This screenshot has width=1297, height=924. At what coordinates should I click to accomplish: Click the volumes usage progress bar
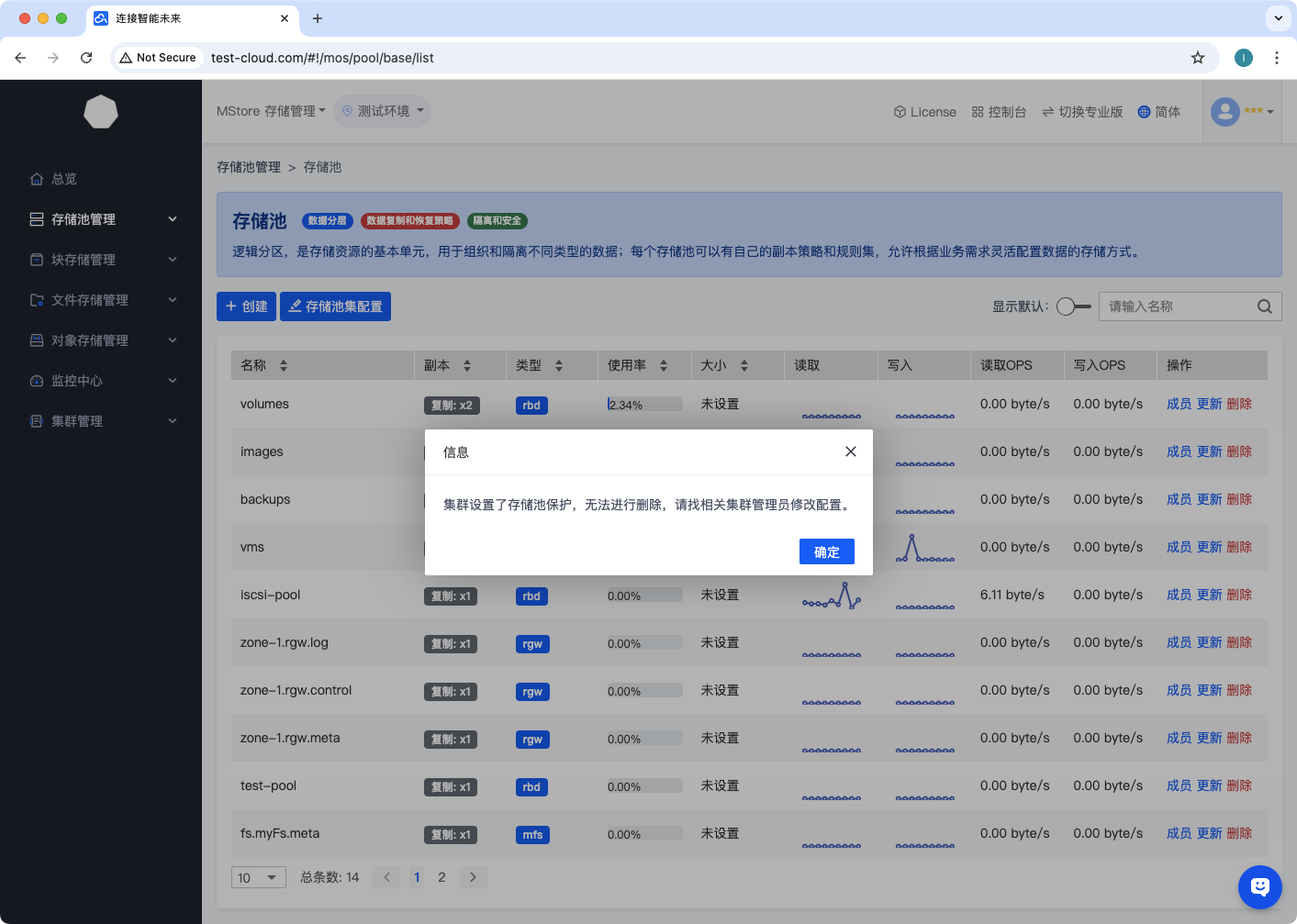coord(644,404)
